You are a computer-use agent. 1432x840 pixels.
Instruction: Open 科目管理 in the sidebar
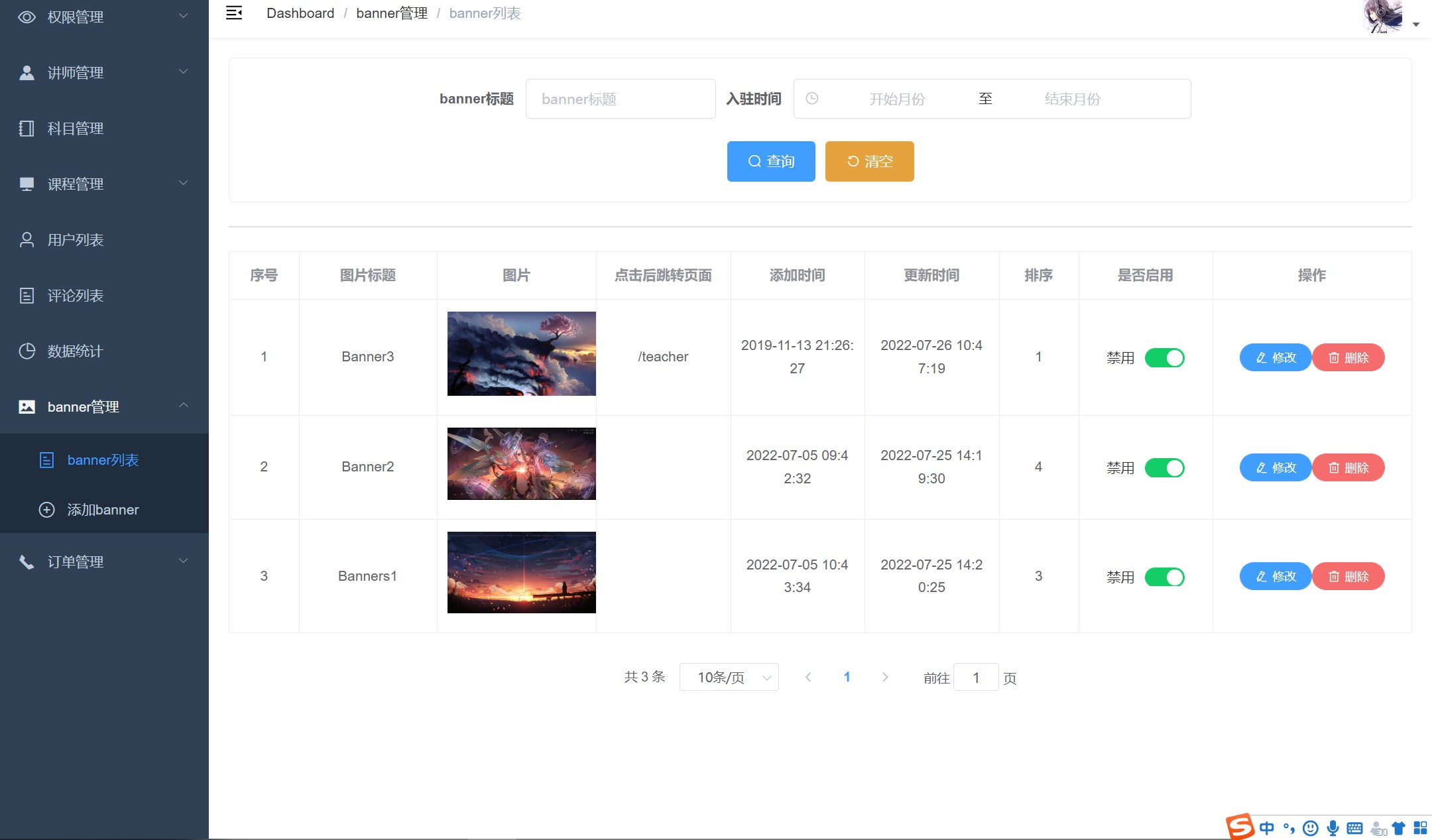pyautogui.click(x=75, y=129)
